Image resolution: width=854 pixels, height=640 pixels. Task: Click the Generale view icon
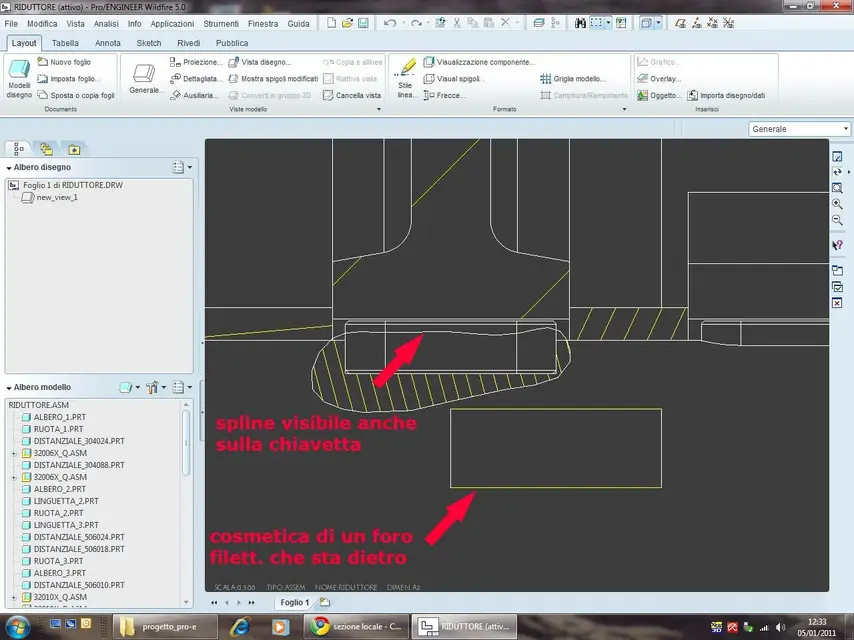pyautogui.click(x=144, y=79)
